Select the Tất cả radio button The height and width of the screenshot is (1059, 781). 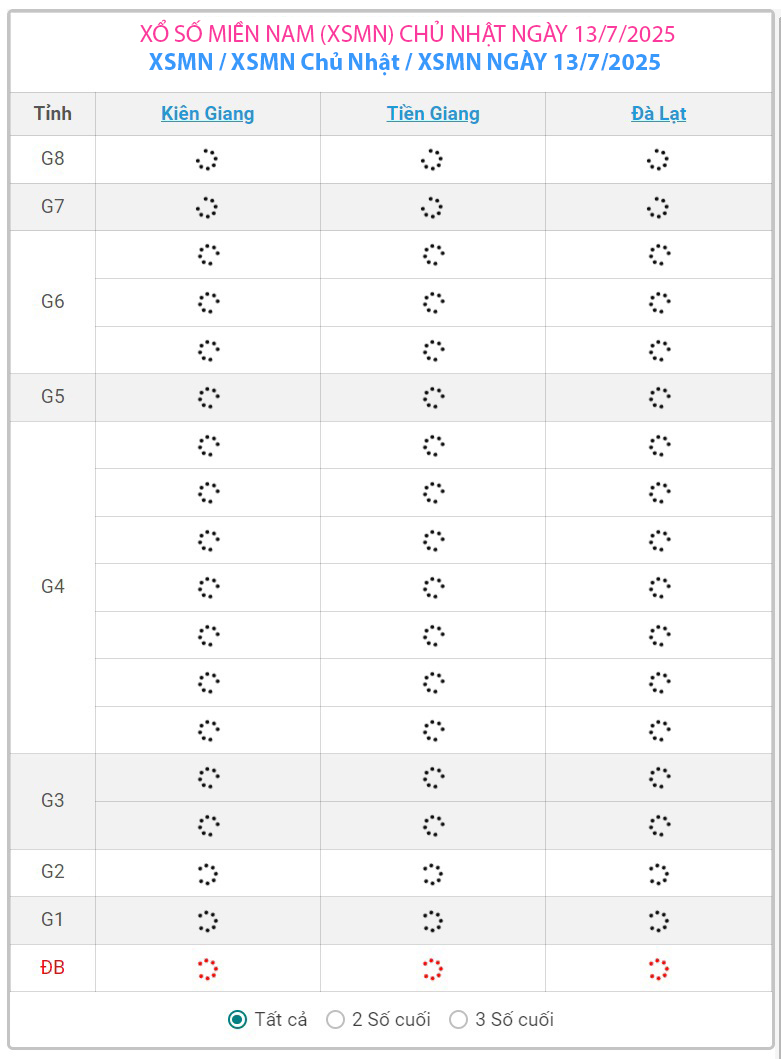click(237, 1019)
